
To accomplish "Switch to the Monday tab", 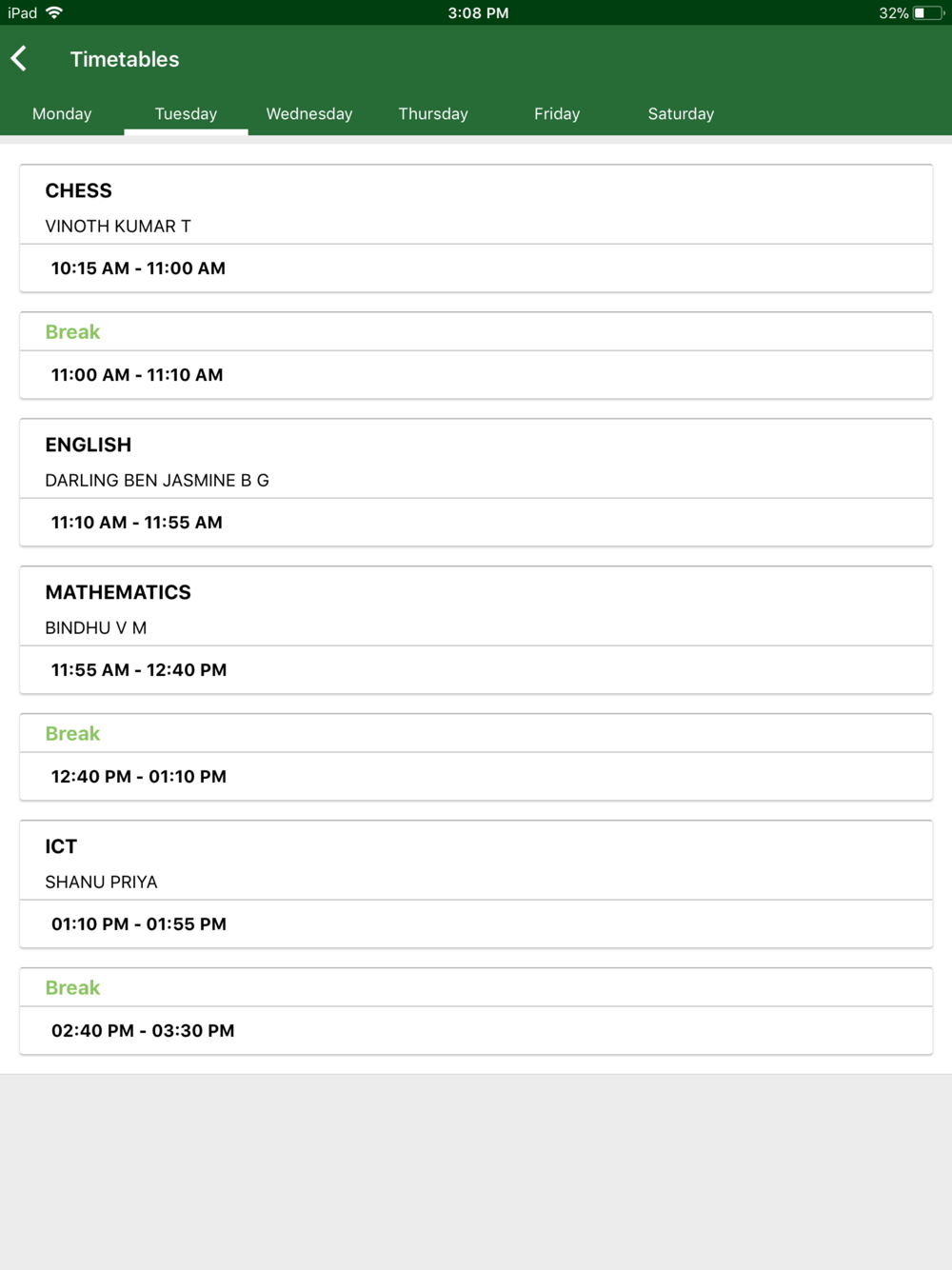I will [x=62, y=113].
